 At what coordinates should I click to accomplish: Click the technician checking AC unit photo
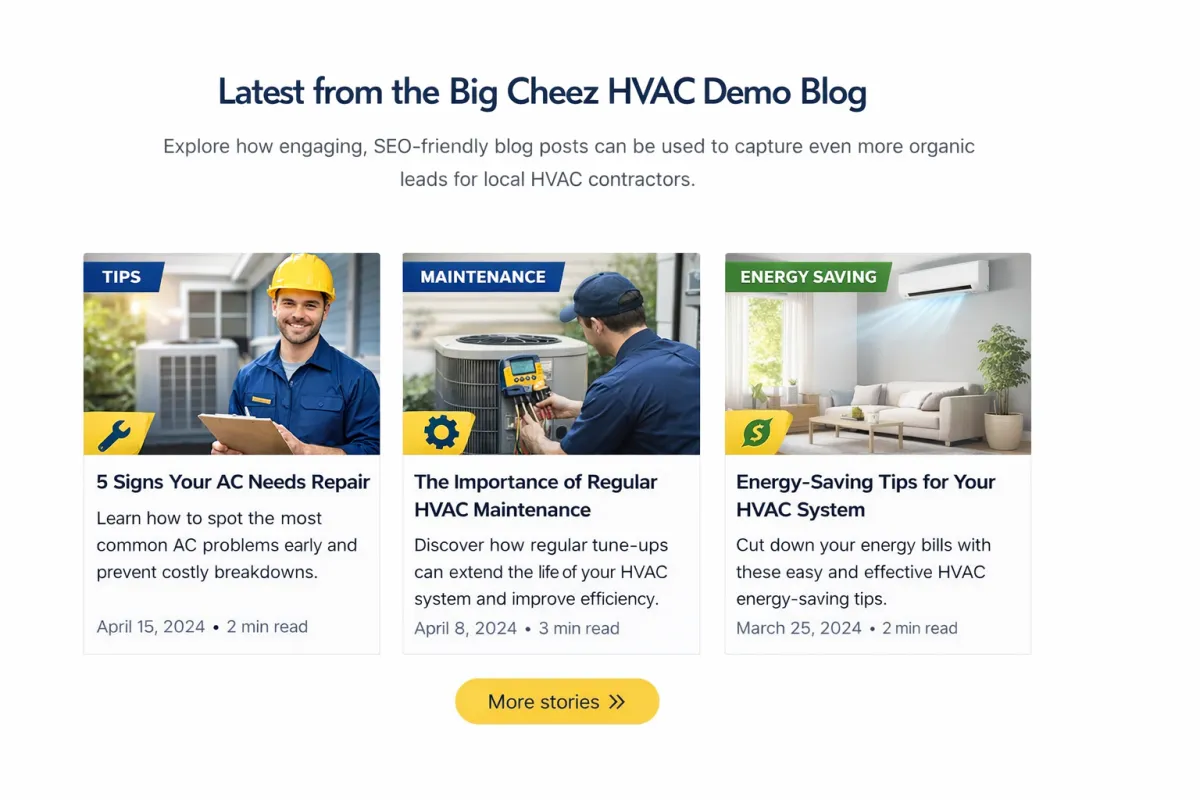pos(551,354)
